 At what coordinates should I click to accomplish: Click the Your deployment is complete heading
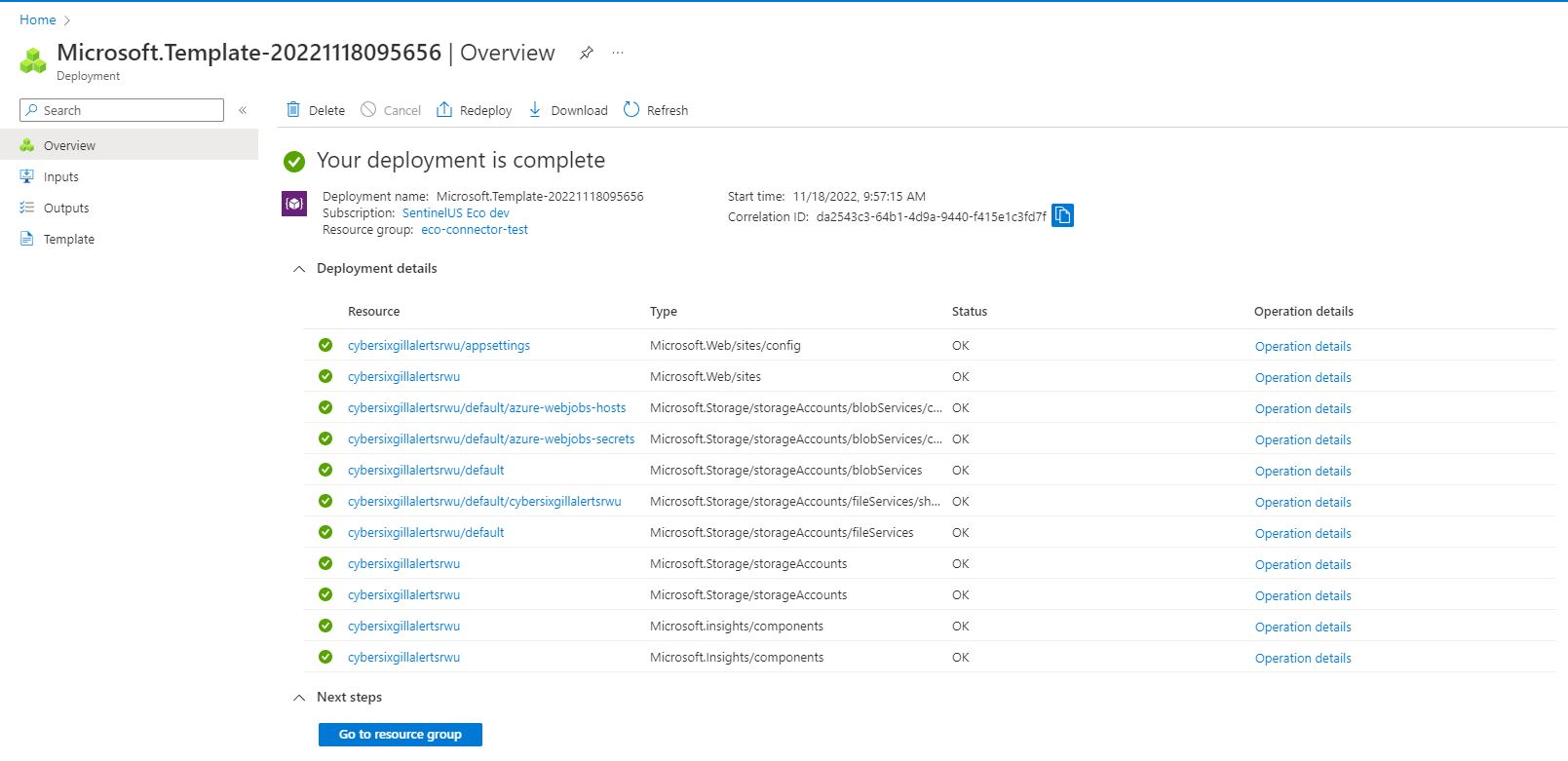point(461,160)
